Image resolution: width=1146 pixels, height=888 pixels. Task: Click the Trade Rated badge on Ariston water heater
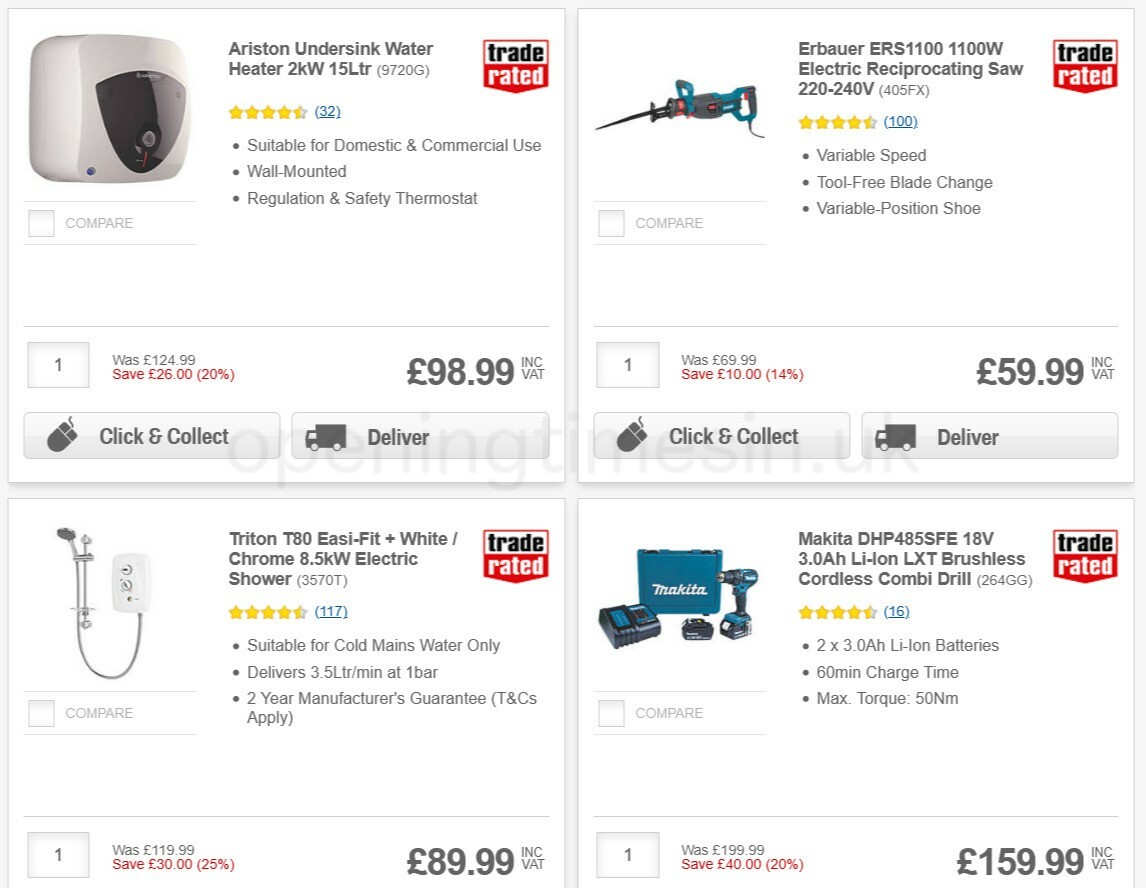[515, 65]
